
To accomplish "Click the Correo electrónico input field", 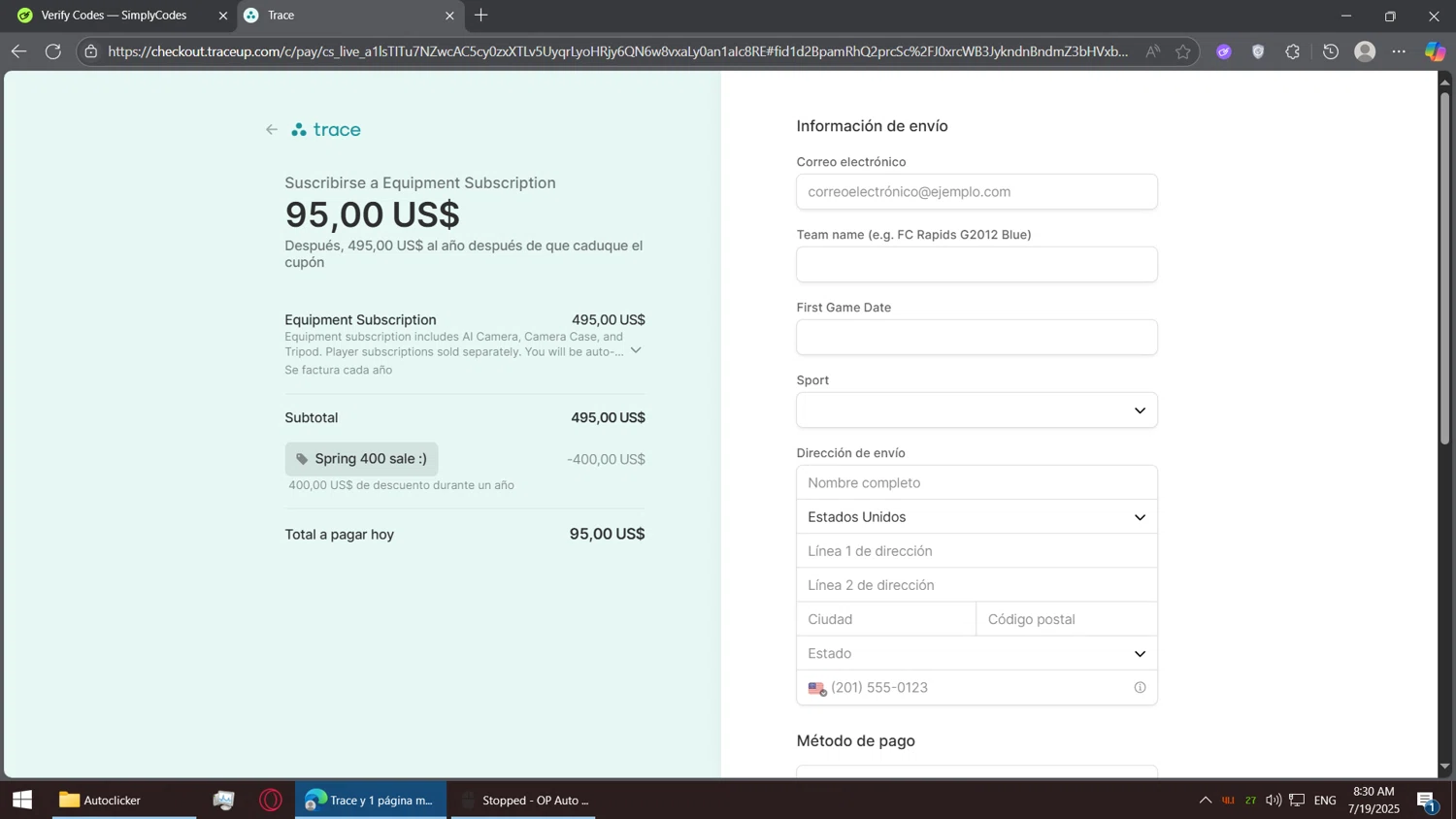I will 976,192.
